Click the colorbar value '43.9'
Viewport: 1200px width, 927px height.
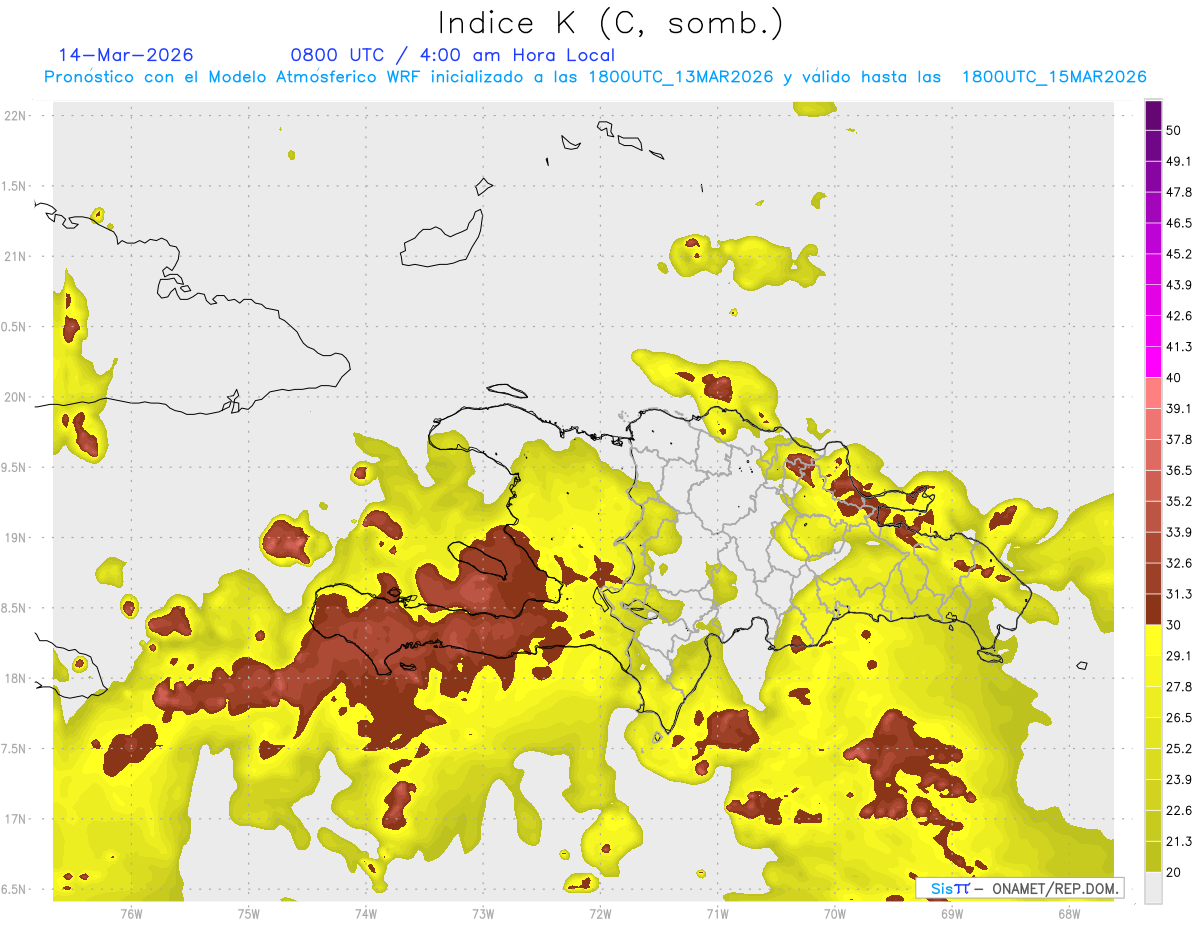1179,285
